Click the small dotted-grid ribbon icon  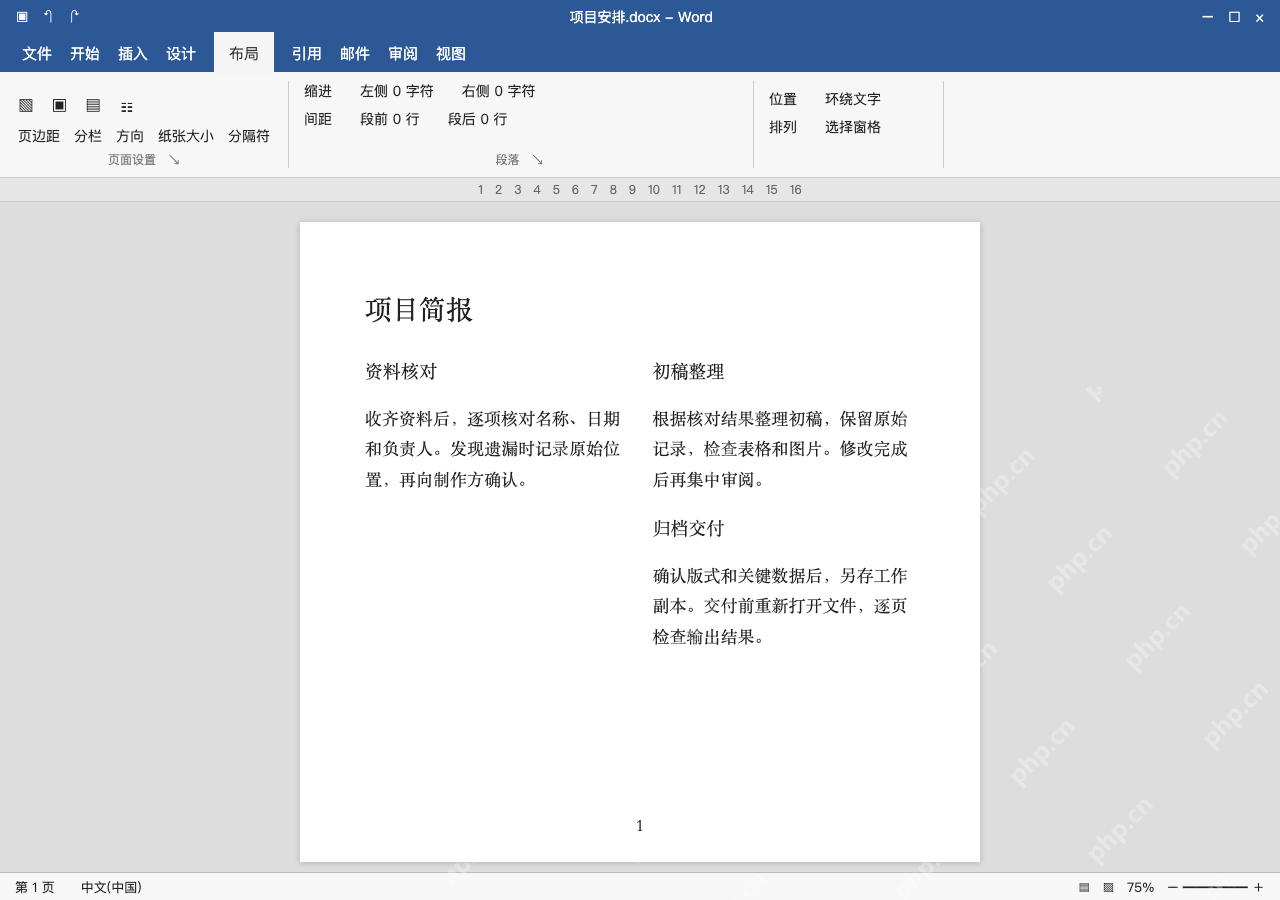click(127, 107)
